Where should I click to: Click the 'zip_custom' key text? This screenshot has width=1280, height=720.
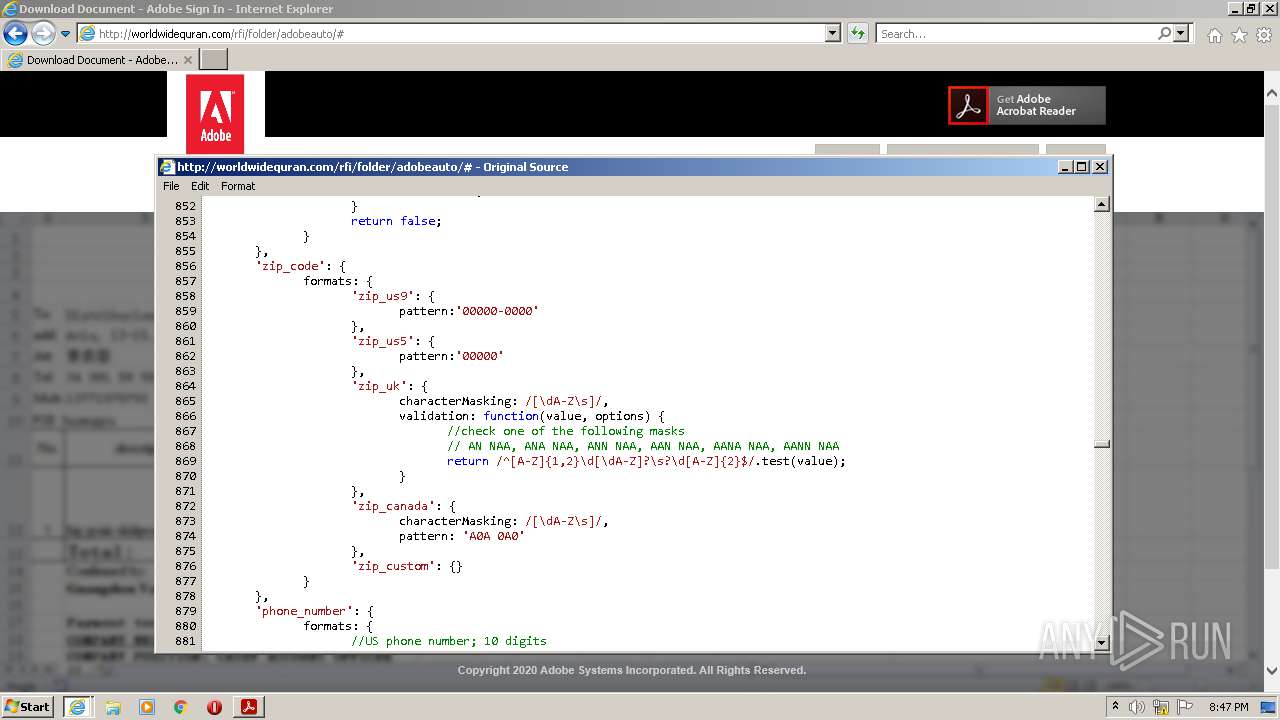pos(393,566)
